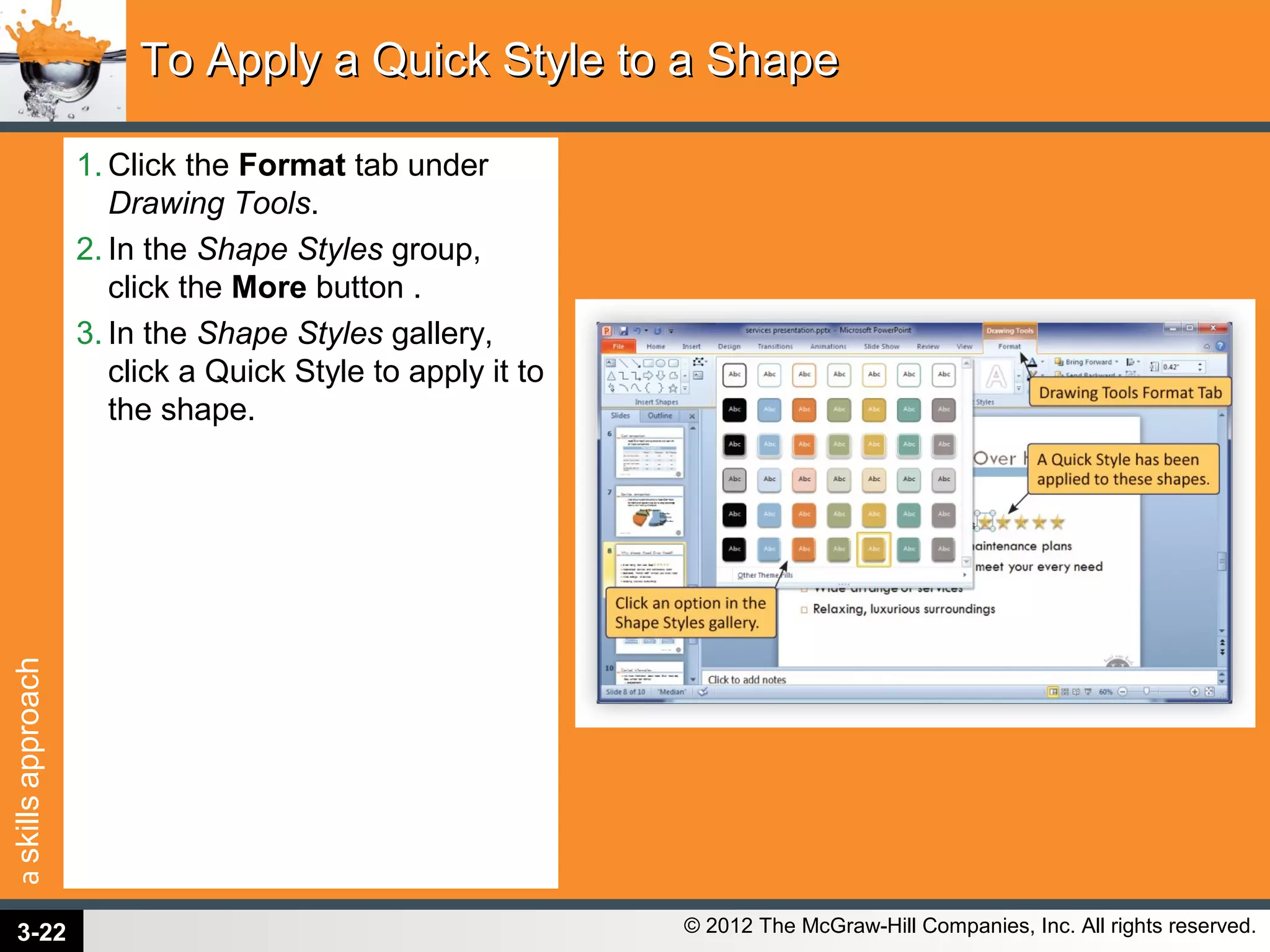The image size is (1270, 952).
Task: Switch to Slide Sorter view
Action: [1065, 692]
